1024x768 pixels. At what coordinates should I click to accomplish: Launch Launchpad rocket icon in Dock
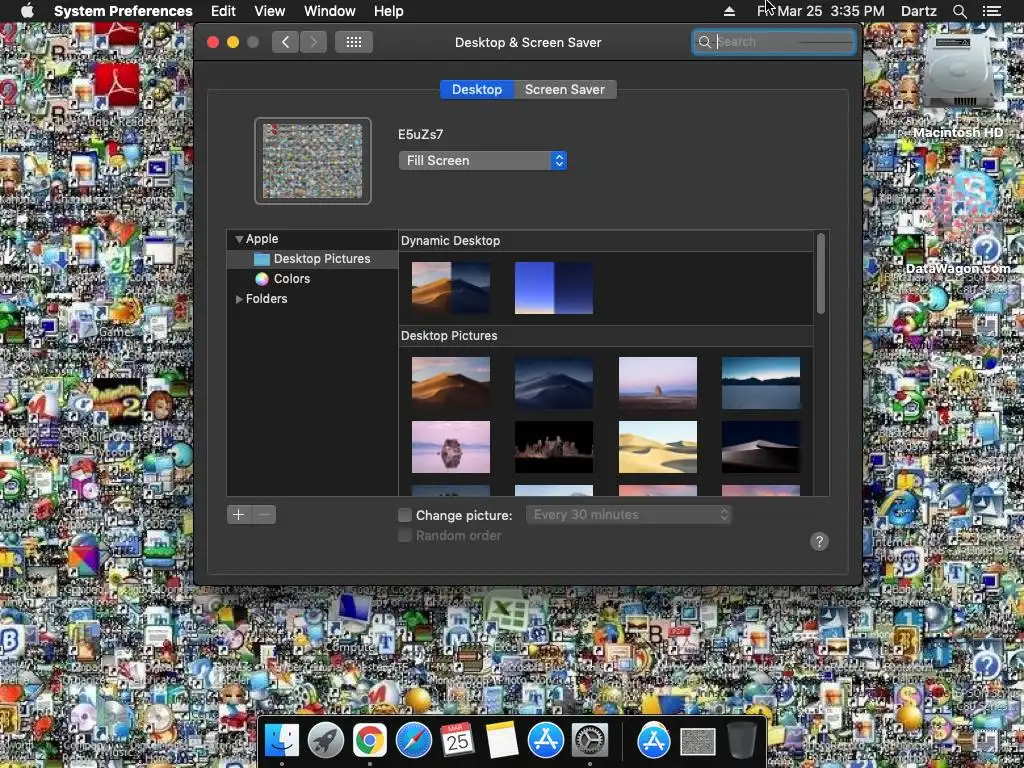point(325,741)
